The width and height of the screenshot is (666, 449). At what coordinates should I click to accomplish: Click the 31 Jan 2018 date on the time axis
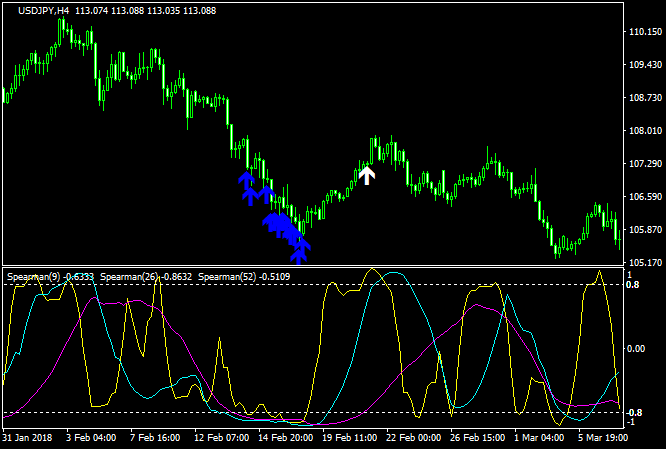(x=28, y=438)
